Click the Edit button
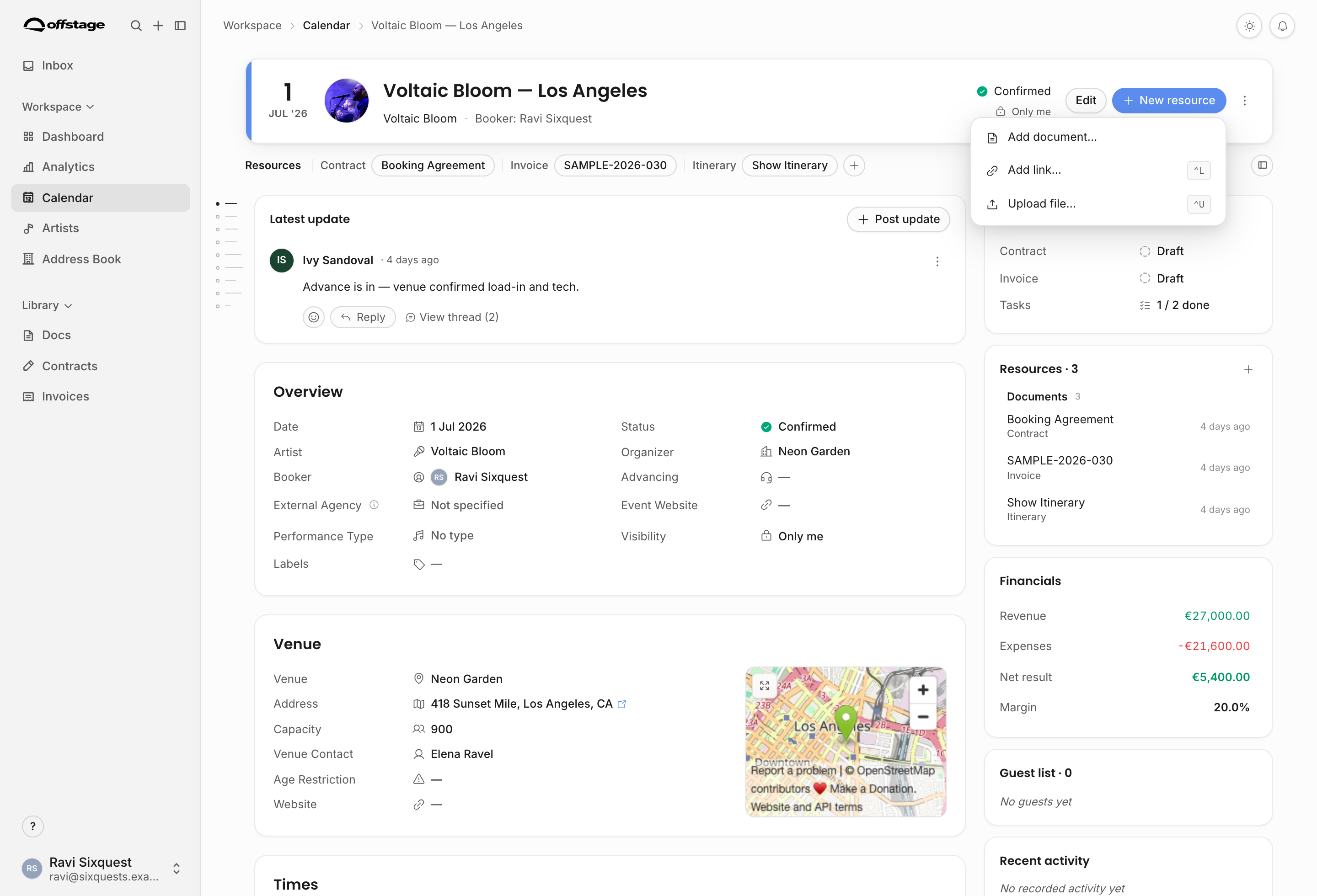Viewport: 1317px width, 896px height. pyautogui.click(x=1085, y=100)
